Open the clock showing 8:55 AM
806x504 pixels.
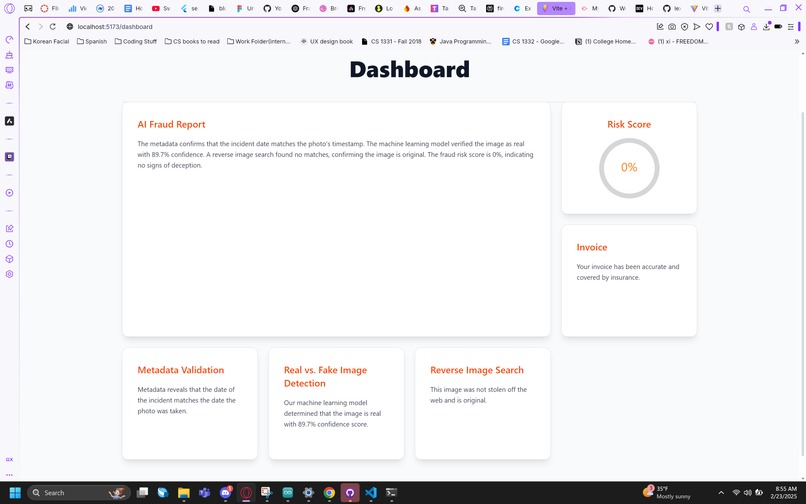(785, 493)
